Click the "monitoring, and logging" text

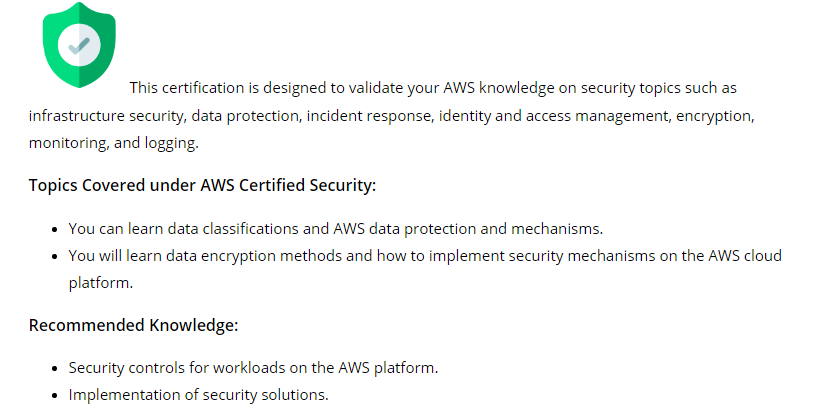coord(114,143)
